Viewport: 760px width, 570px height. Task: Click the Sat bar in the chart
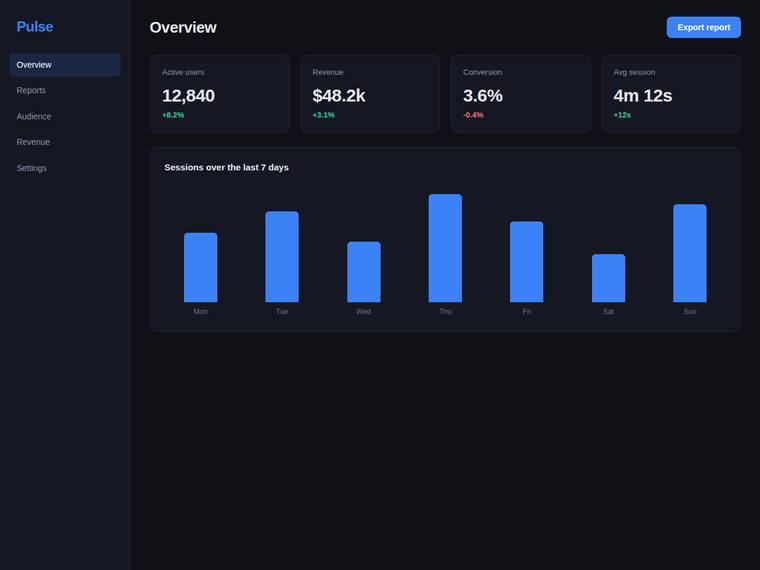click(x=609, y=278)
